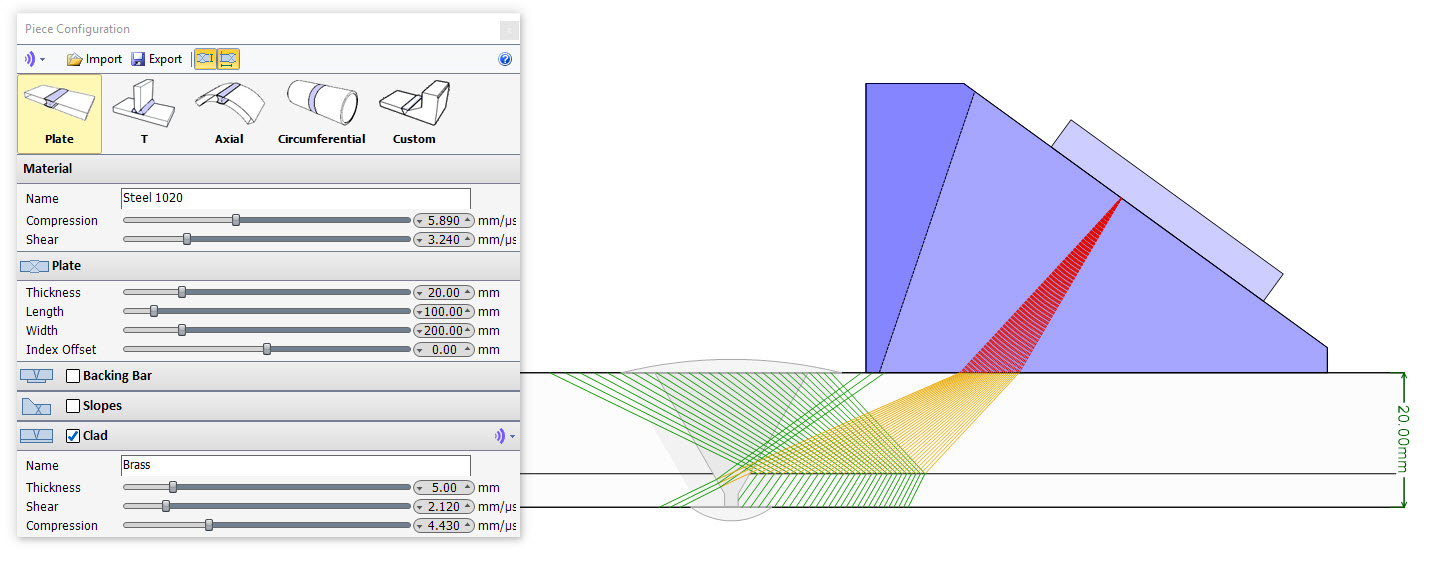Toggle the thickness dimension display button
Screen dimensions: 1452x565
[x=205, y=59]
